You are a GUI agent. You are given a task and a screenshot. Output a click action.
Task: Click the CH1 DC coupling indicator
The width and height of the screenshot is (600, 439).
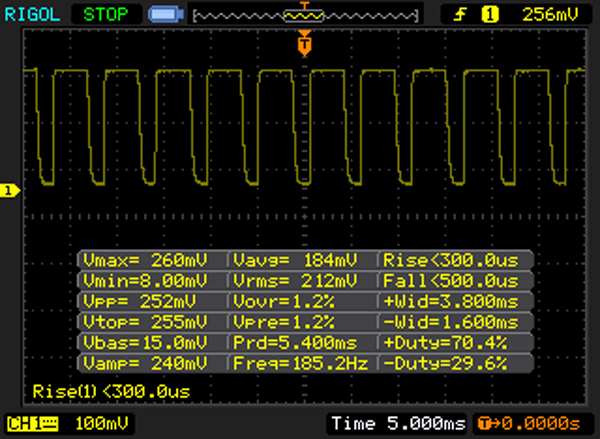pyautogui.click(x=33, y=424)
